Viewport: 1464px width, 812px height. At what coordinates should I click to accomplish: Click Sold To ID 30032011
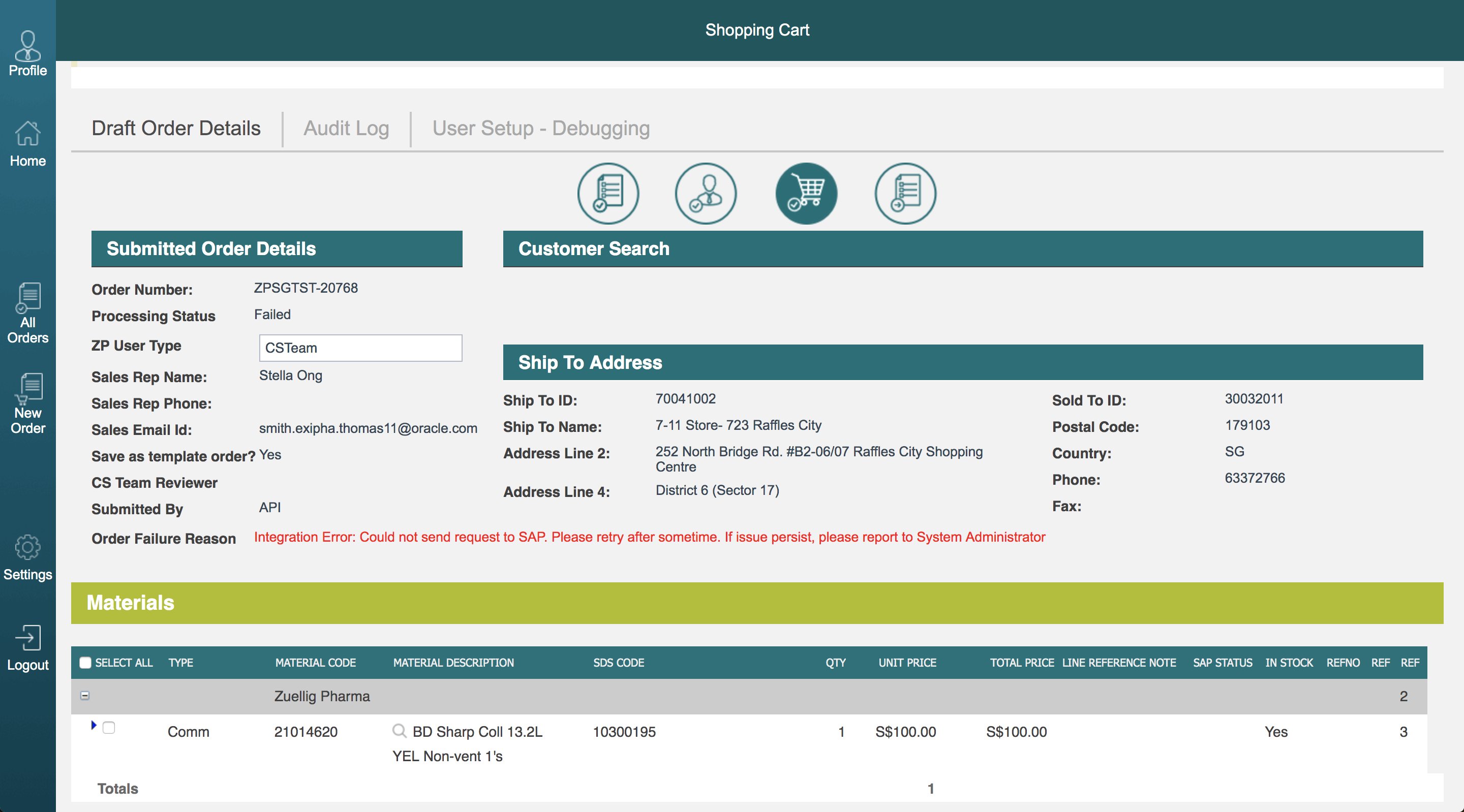tap(1254, 398)
